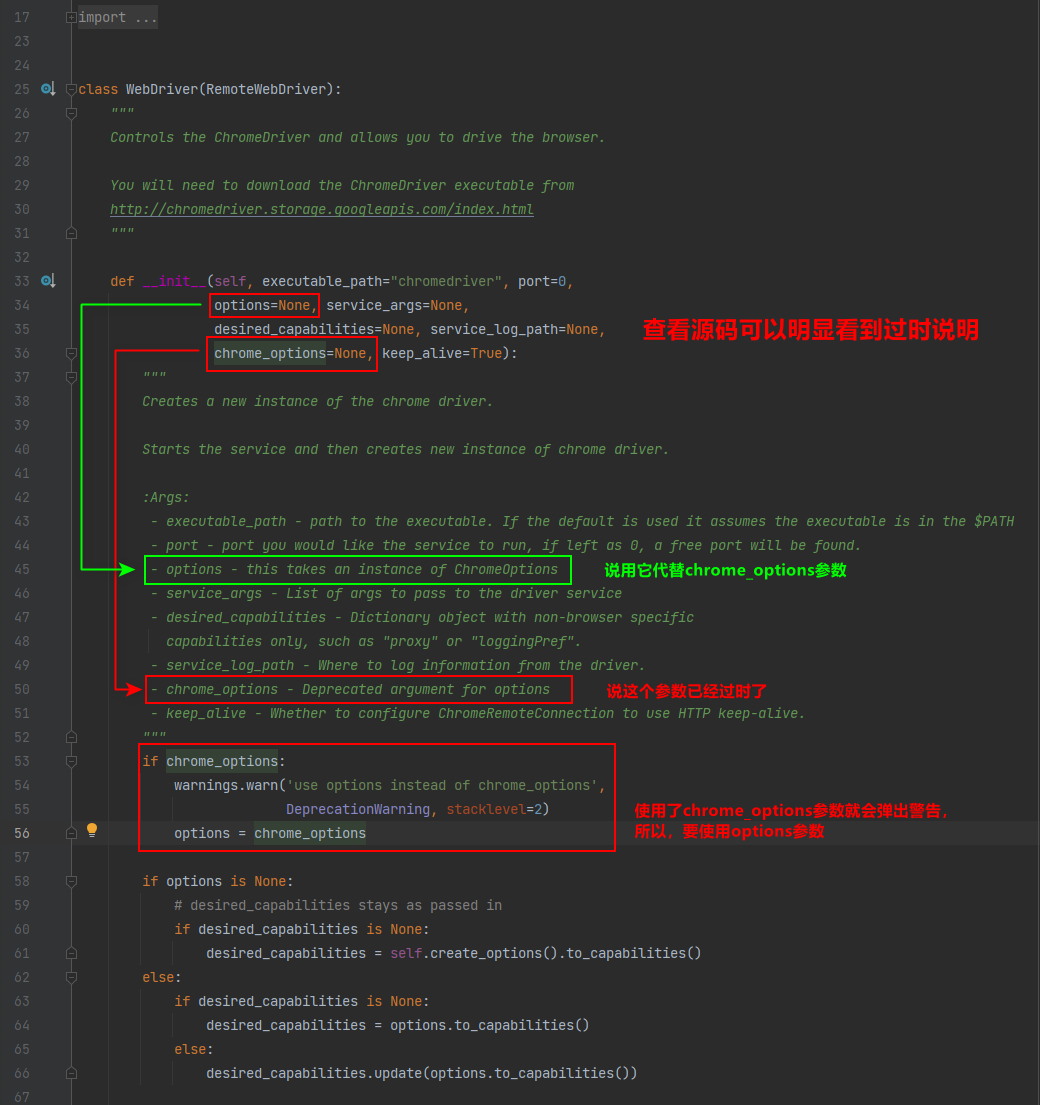This screenshot has width=1040, height=1105.
Task: Click the fold-end marker on line 31
Action: tap(71, 232)
